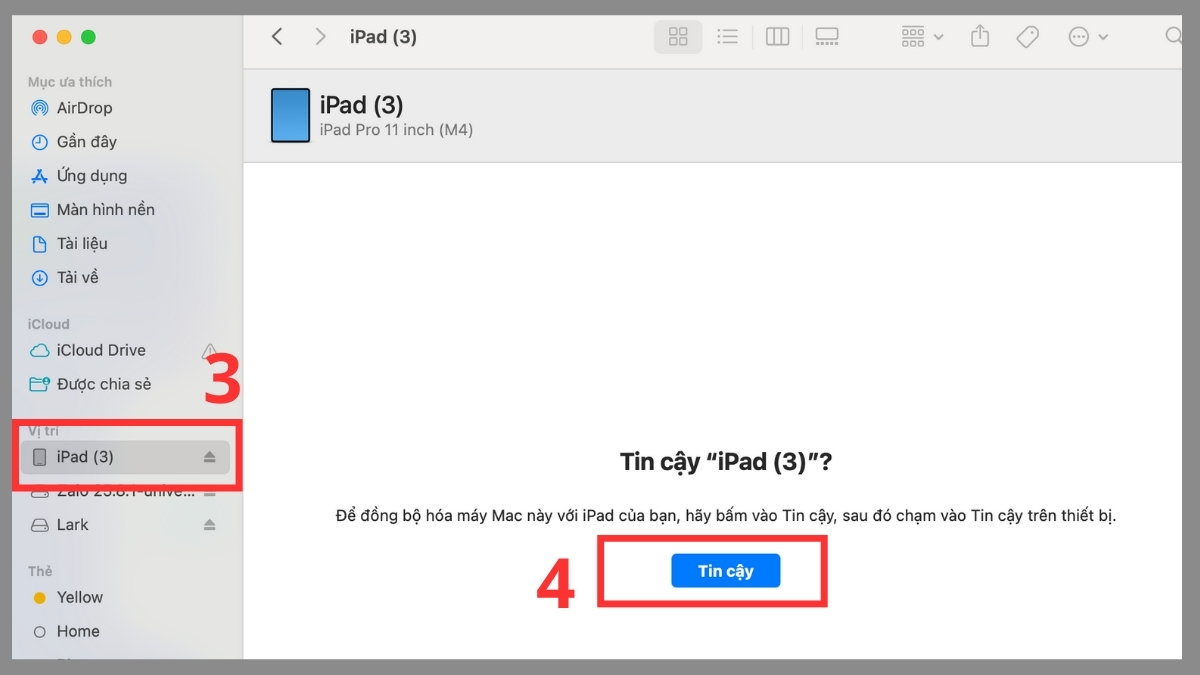The height and width of the screenshot is (675, 1200).
Task: Switch to column view
Action: (x=777, y=37)
